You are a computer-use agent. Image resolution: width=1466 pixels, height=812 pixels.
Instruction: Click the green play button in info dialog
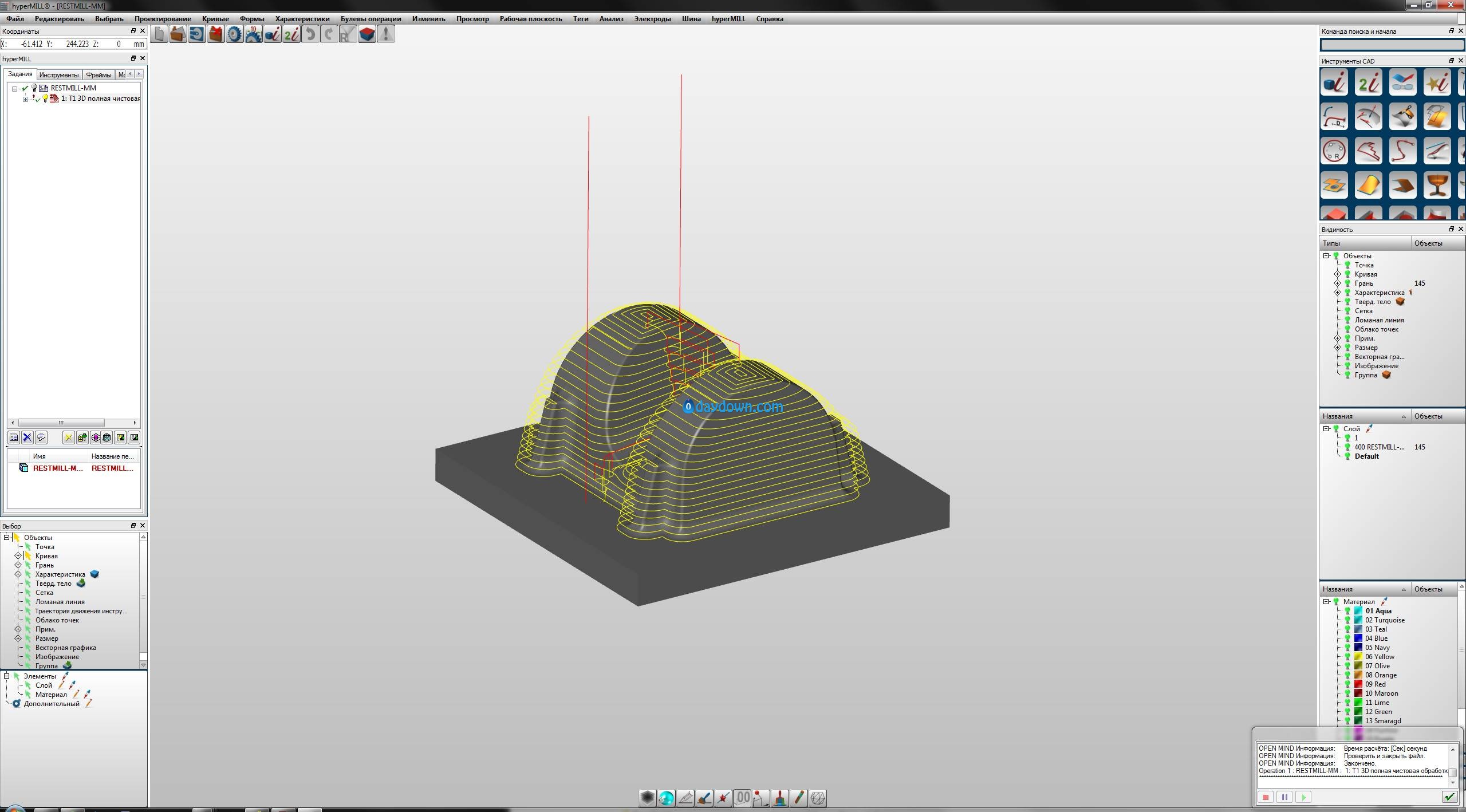pyautogui.click(x=1303, y=797)
